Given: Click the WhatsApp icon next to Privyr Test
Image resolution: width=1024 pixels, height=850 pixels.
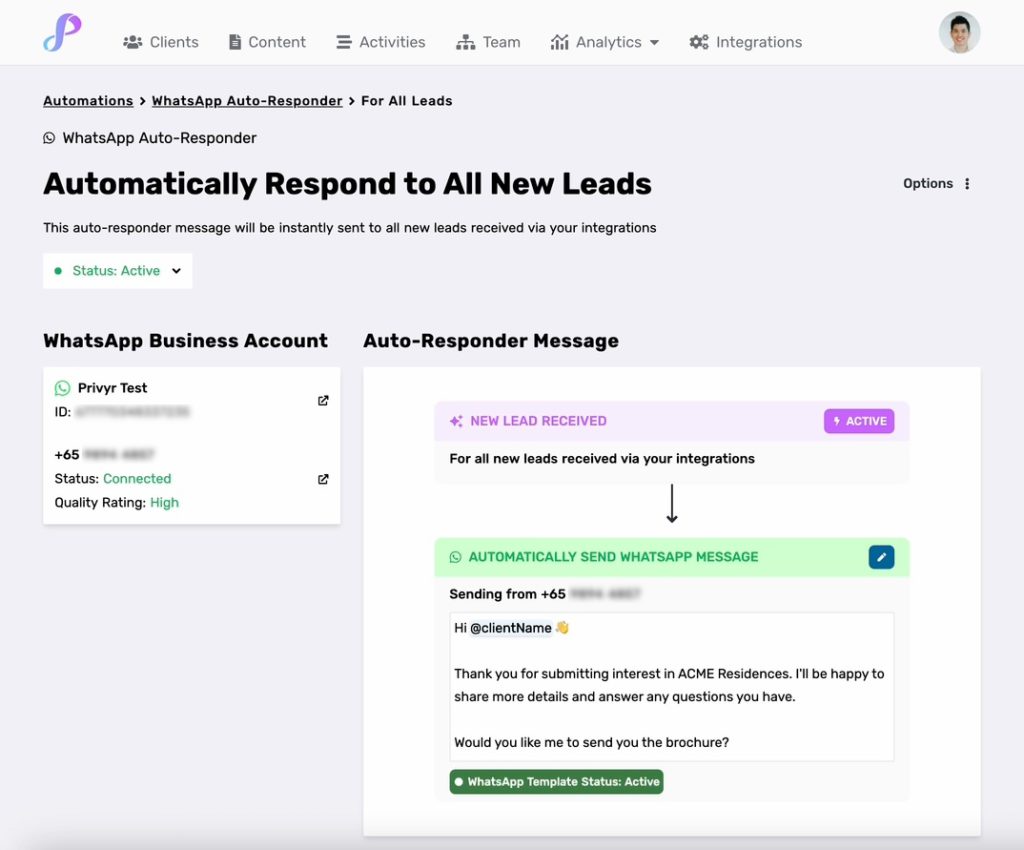Looking at the screenshot, I should click(62, 388).
